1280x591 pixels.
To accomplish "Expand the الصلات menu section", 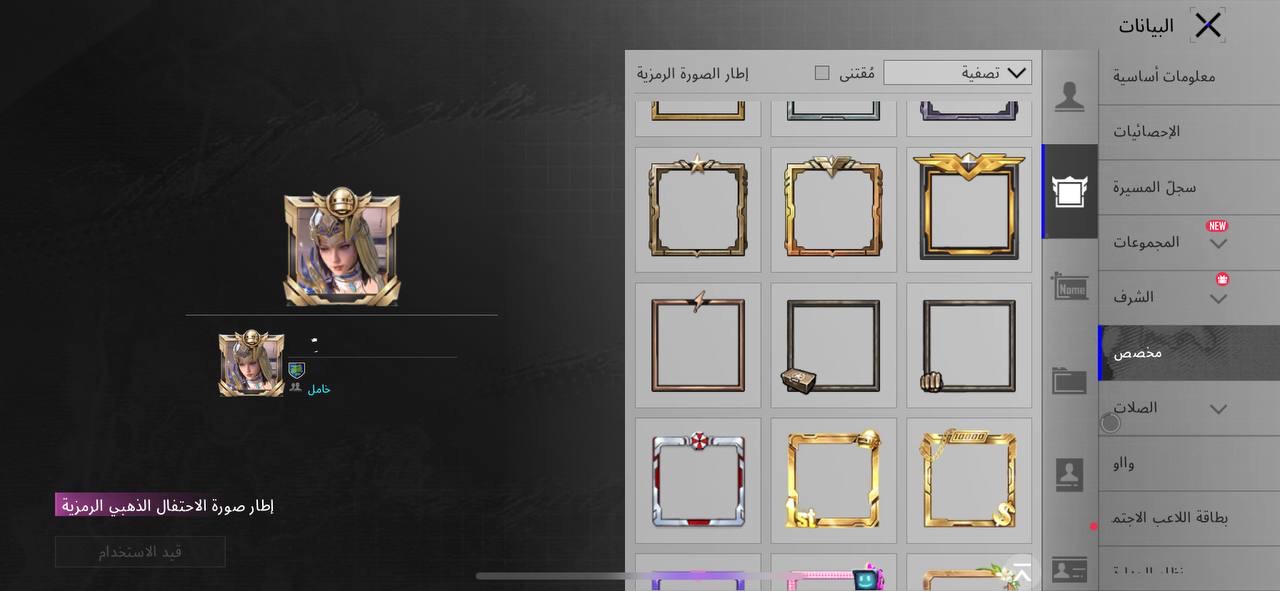I will pos(1189,408).
